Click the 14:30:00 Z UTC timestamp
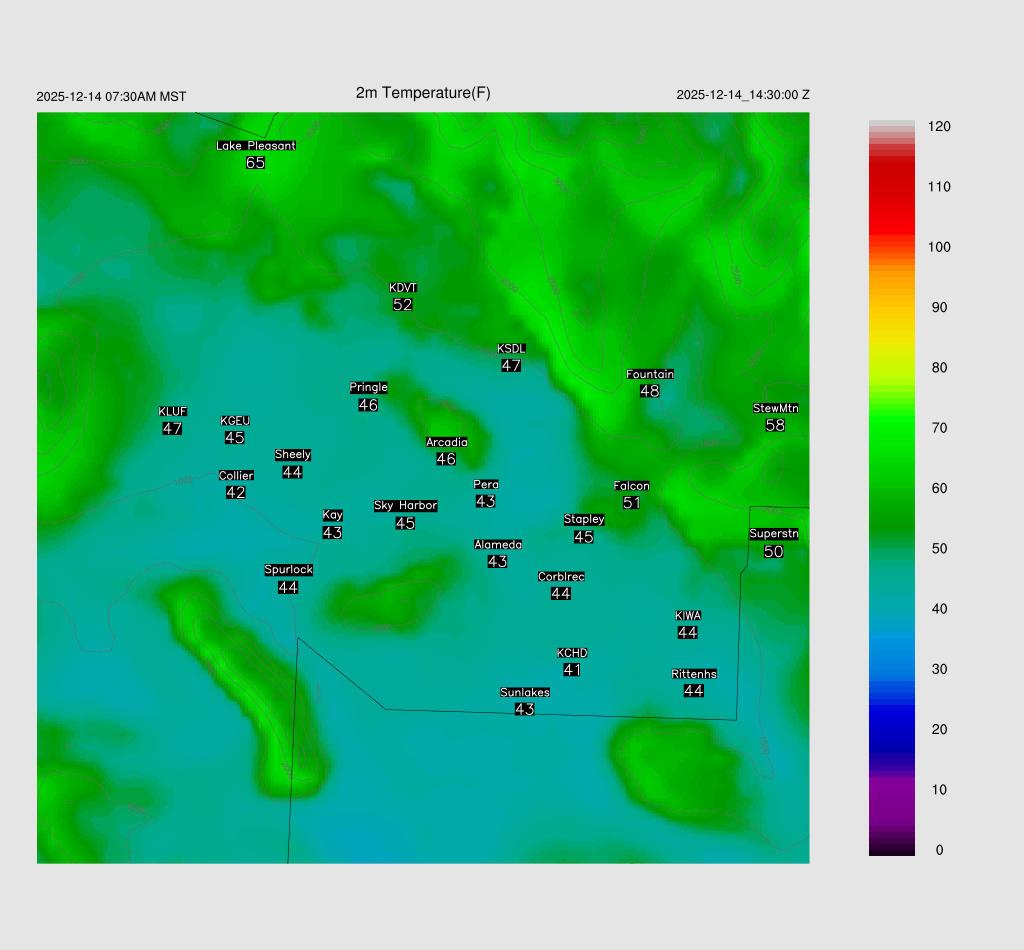 [743, 95]
